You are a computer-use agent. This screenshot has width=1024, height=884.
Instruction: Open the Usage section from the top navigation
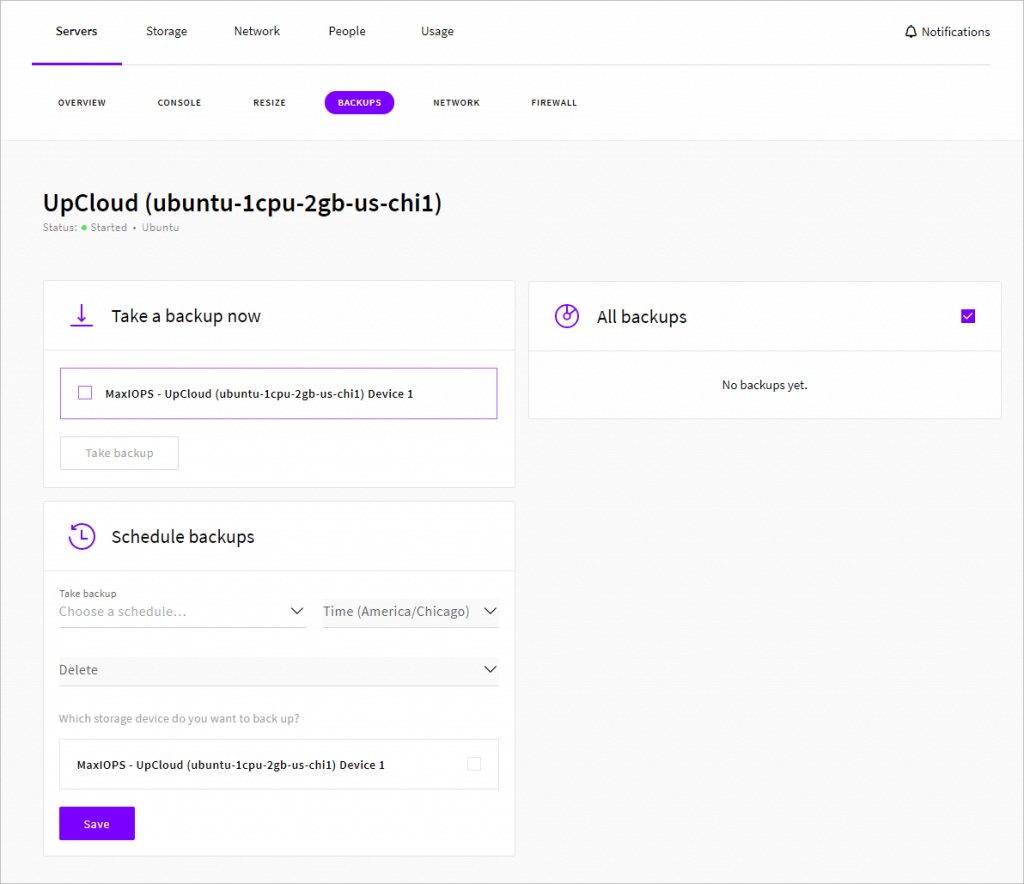coord(437,31)
